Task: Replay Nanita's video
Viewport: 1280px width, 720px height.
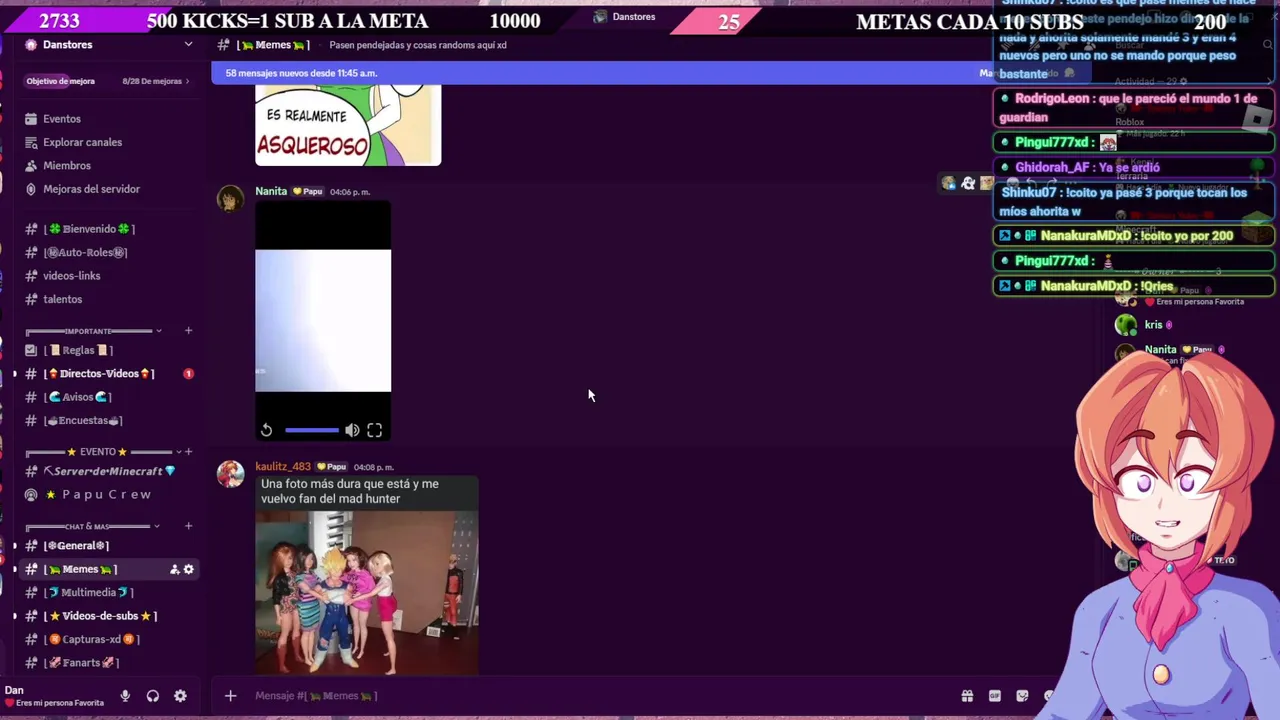Action: (266, 430)
